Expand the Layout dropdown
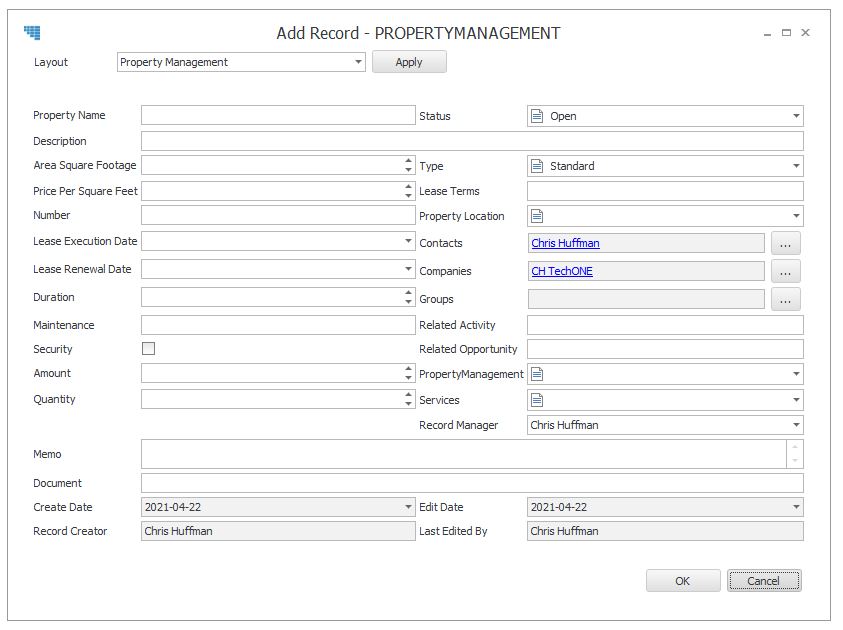 [358, 62]
